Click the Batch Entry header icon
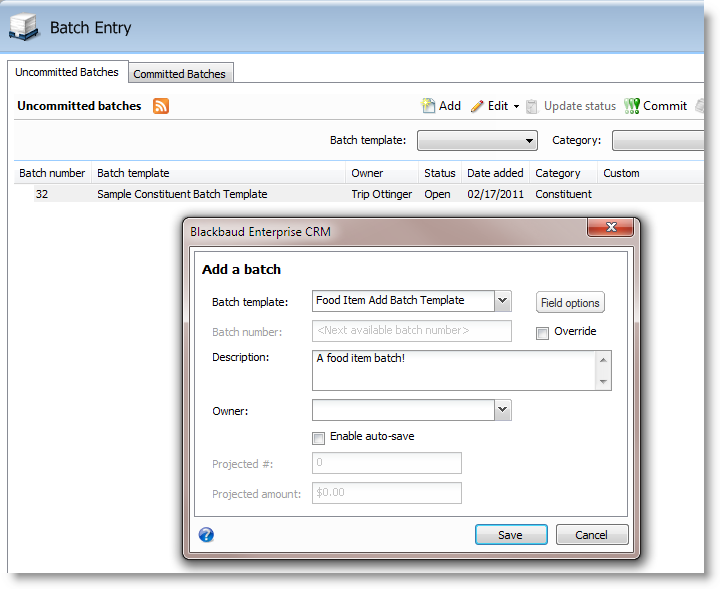The image size is (720, 589). (23, 28)
